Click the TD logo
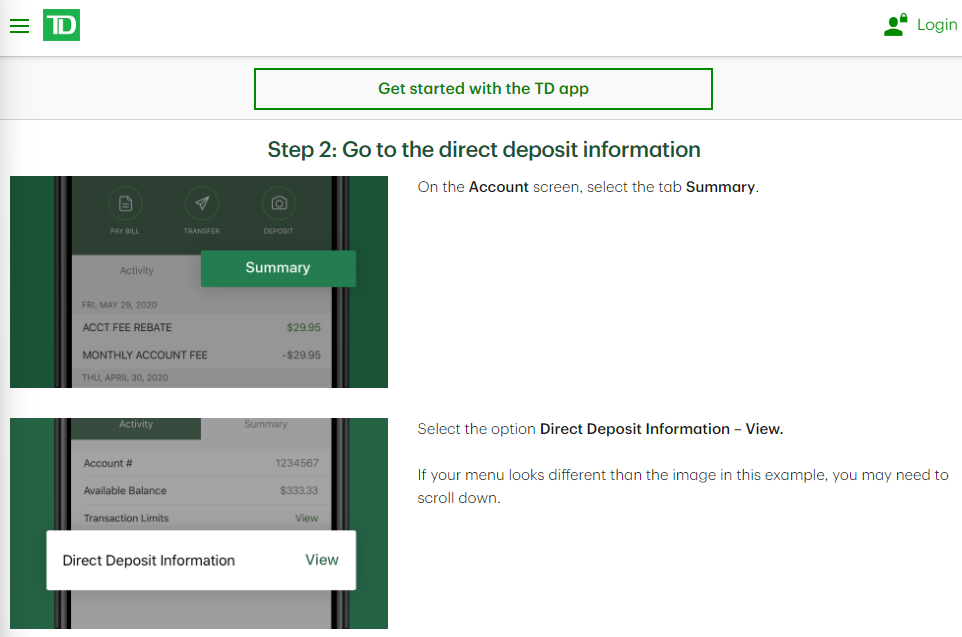Viewport: 962px width, 637px height. (61, 25)
